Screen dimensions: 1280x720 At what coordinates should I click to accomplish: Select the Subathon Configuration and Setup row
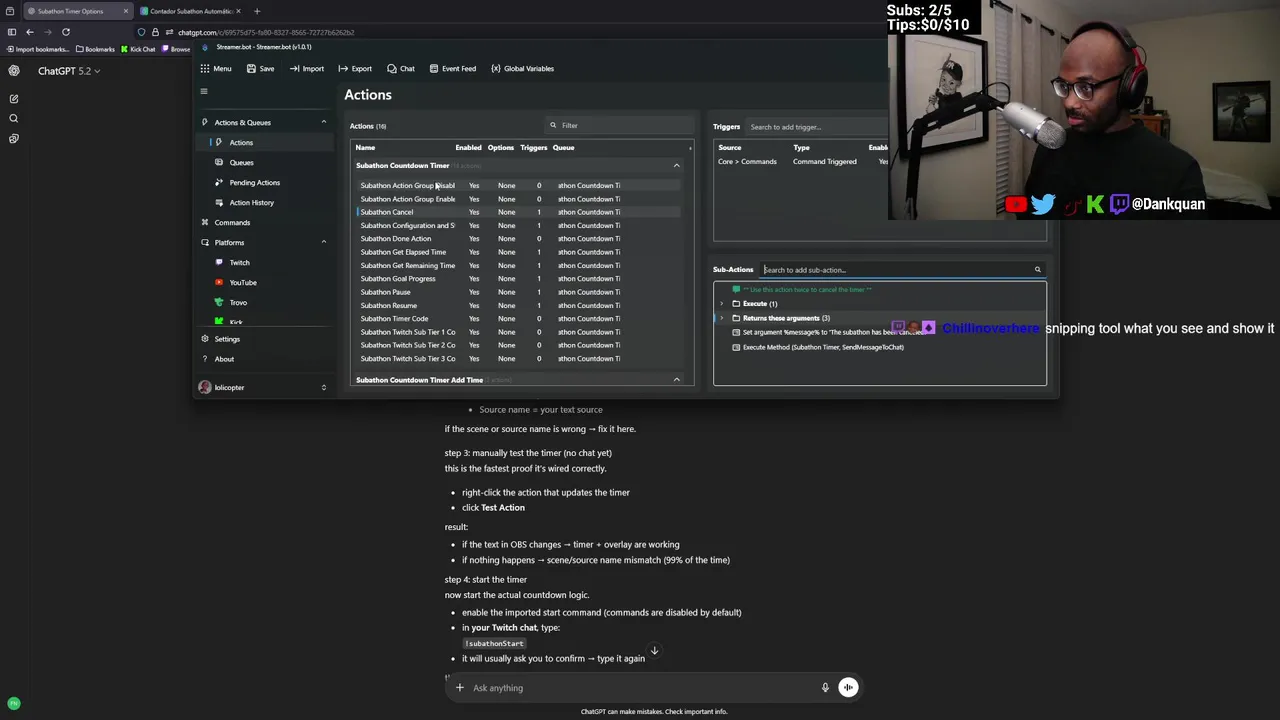pos(518,225)
